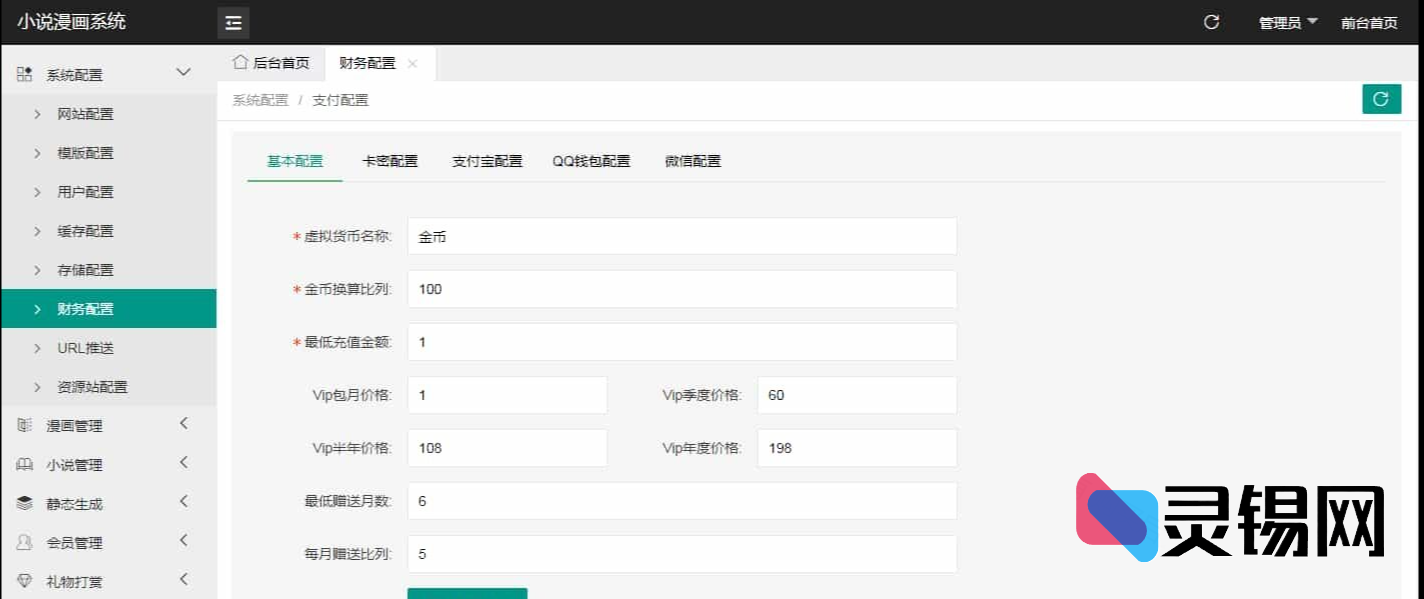Click the 礼物打赏 diamond icon
The height and width of the screenshot is (599, 1424).
tap(25, 582)
